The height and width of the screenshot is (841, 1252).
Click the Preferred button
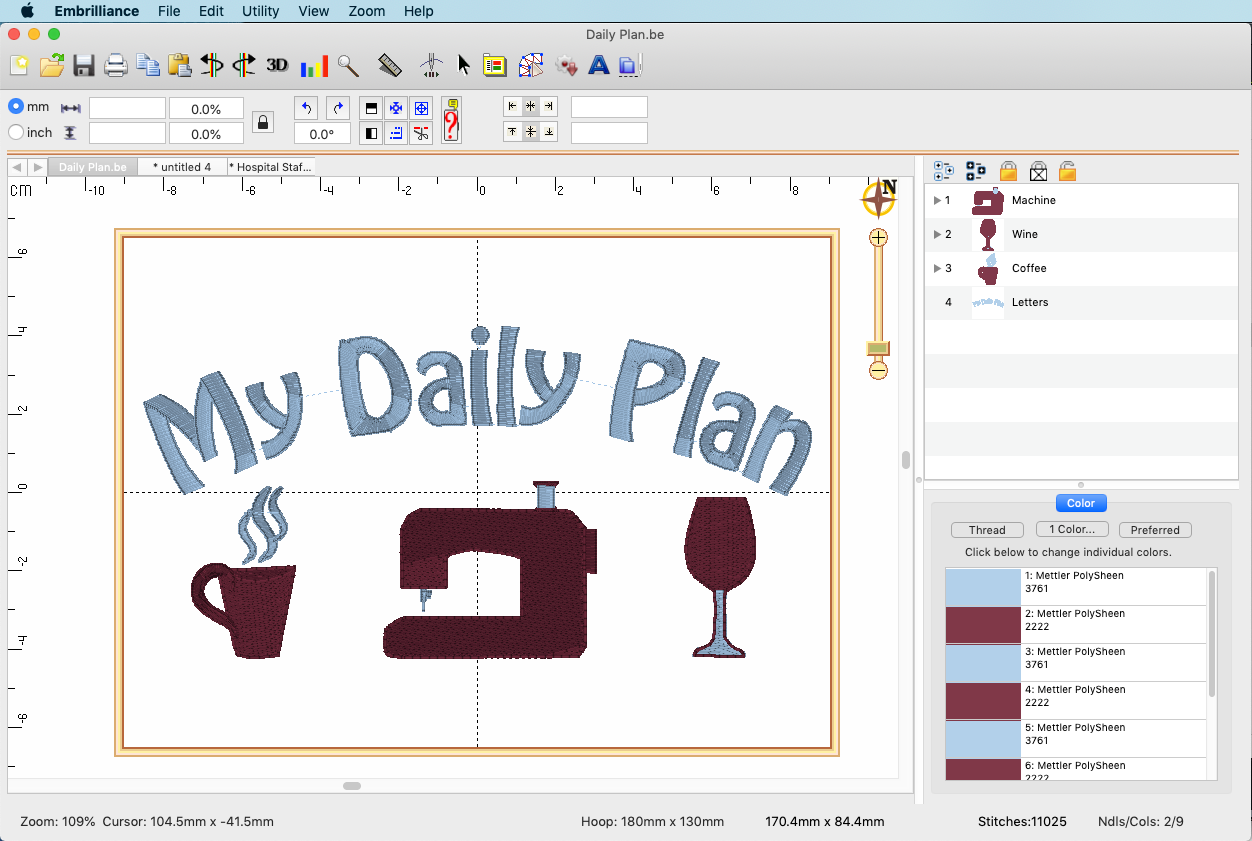click(1155, 530)
